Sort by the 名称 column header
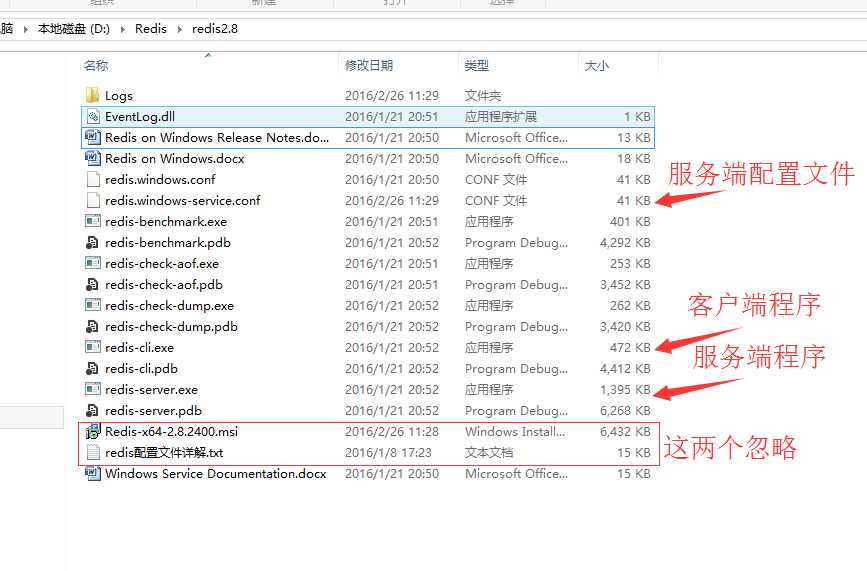 (96, 65)
